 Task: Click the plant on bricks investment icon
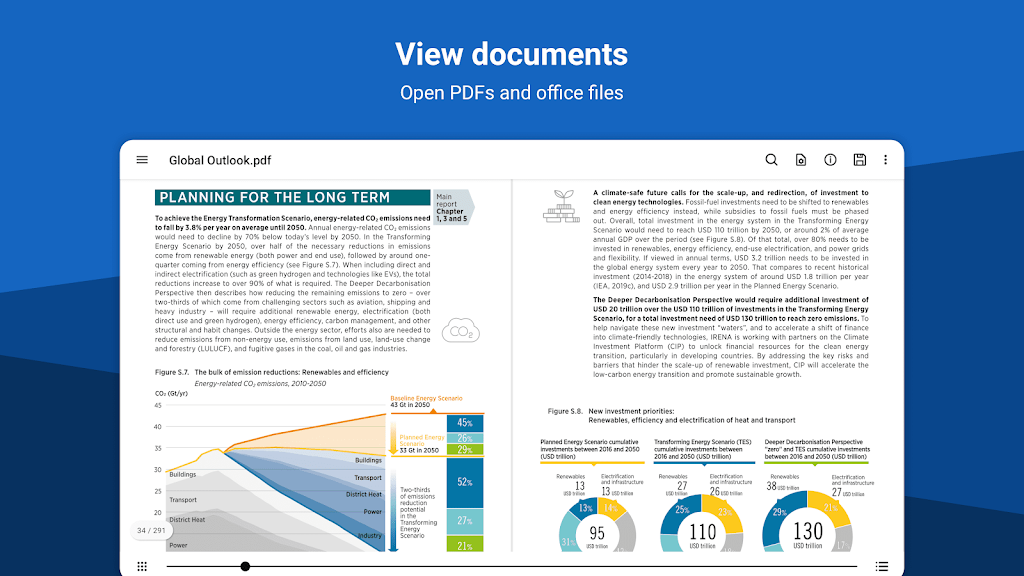[558, 204]
